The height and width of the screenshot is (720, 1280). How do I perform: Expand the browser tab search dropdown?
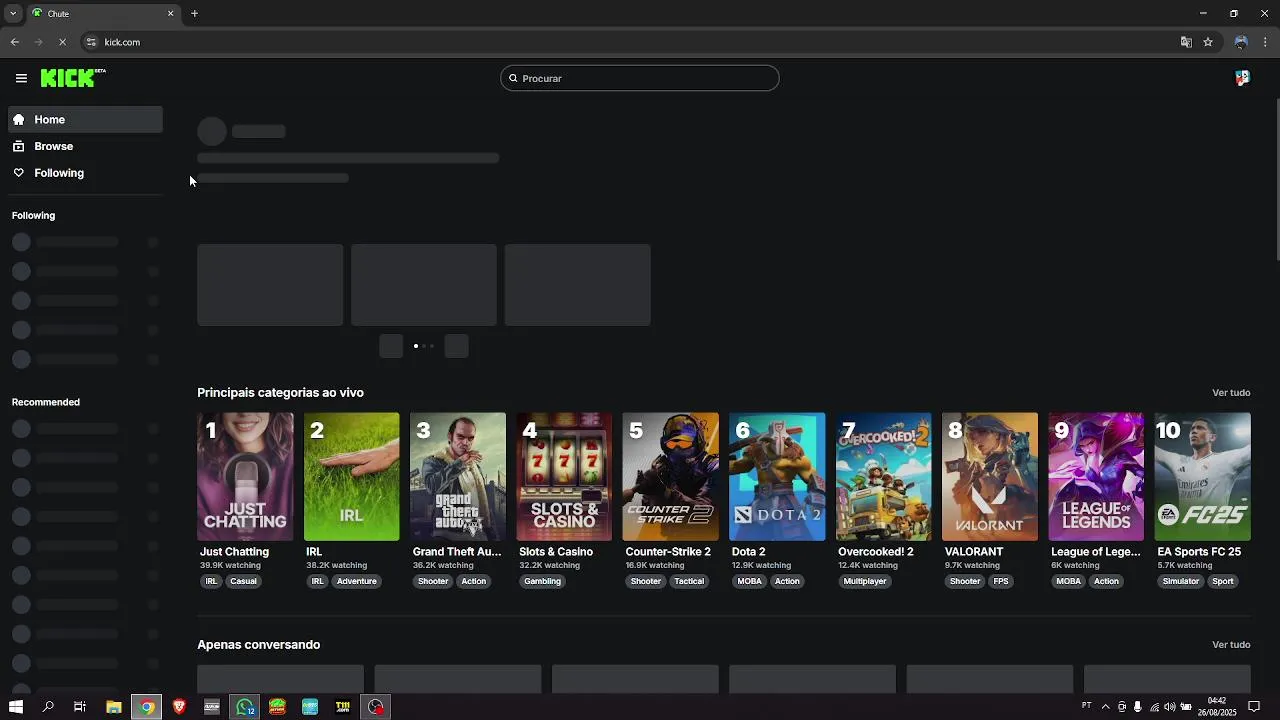(x=13, y=13)
